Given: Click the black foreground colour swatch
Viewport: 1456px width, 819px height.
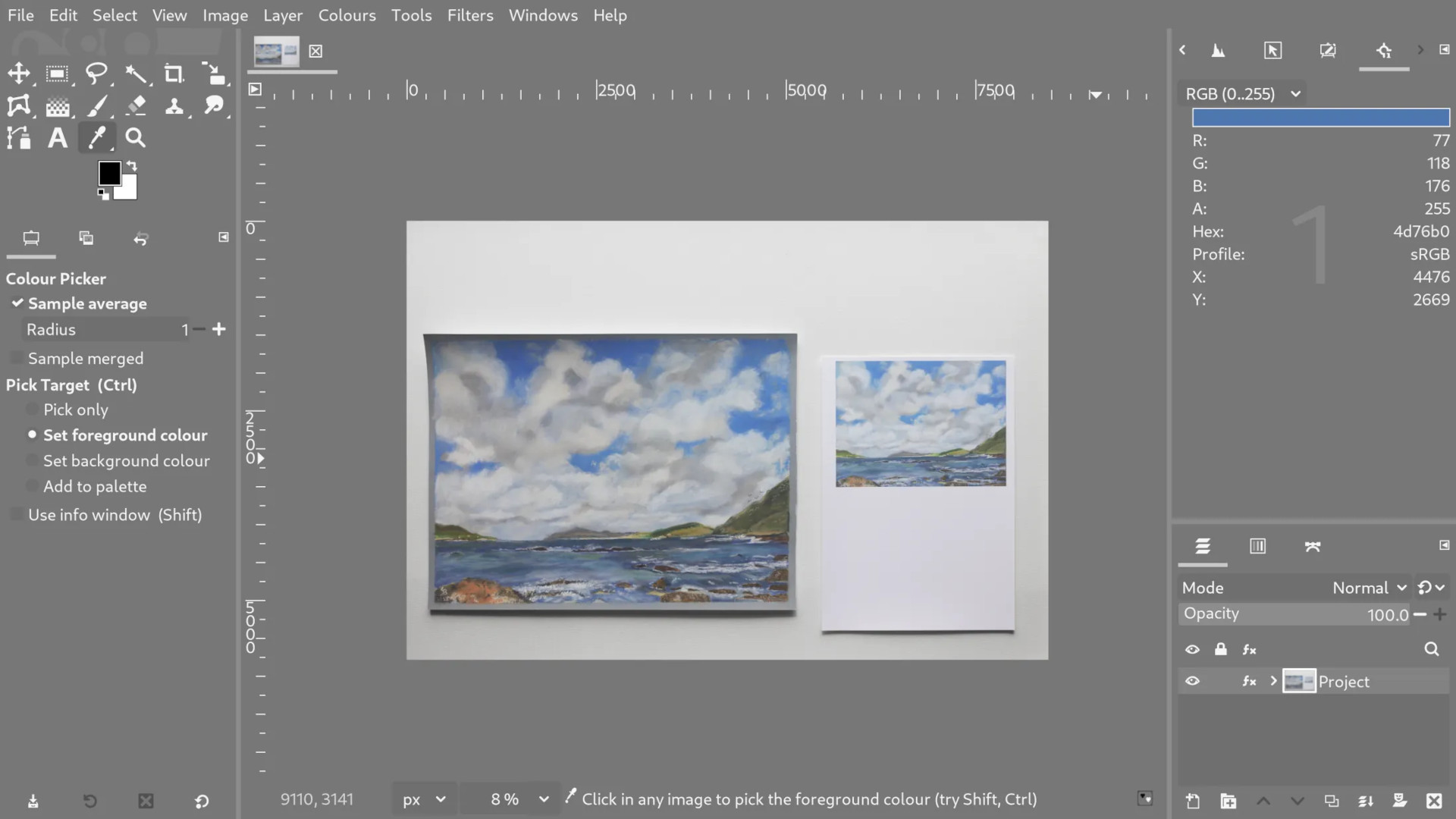Looking at the screenshot, I should click(x=109, y=173).
